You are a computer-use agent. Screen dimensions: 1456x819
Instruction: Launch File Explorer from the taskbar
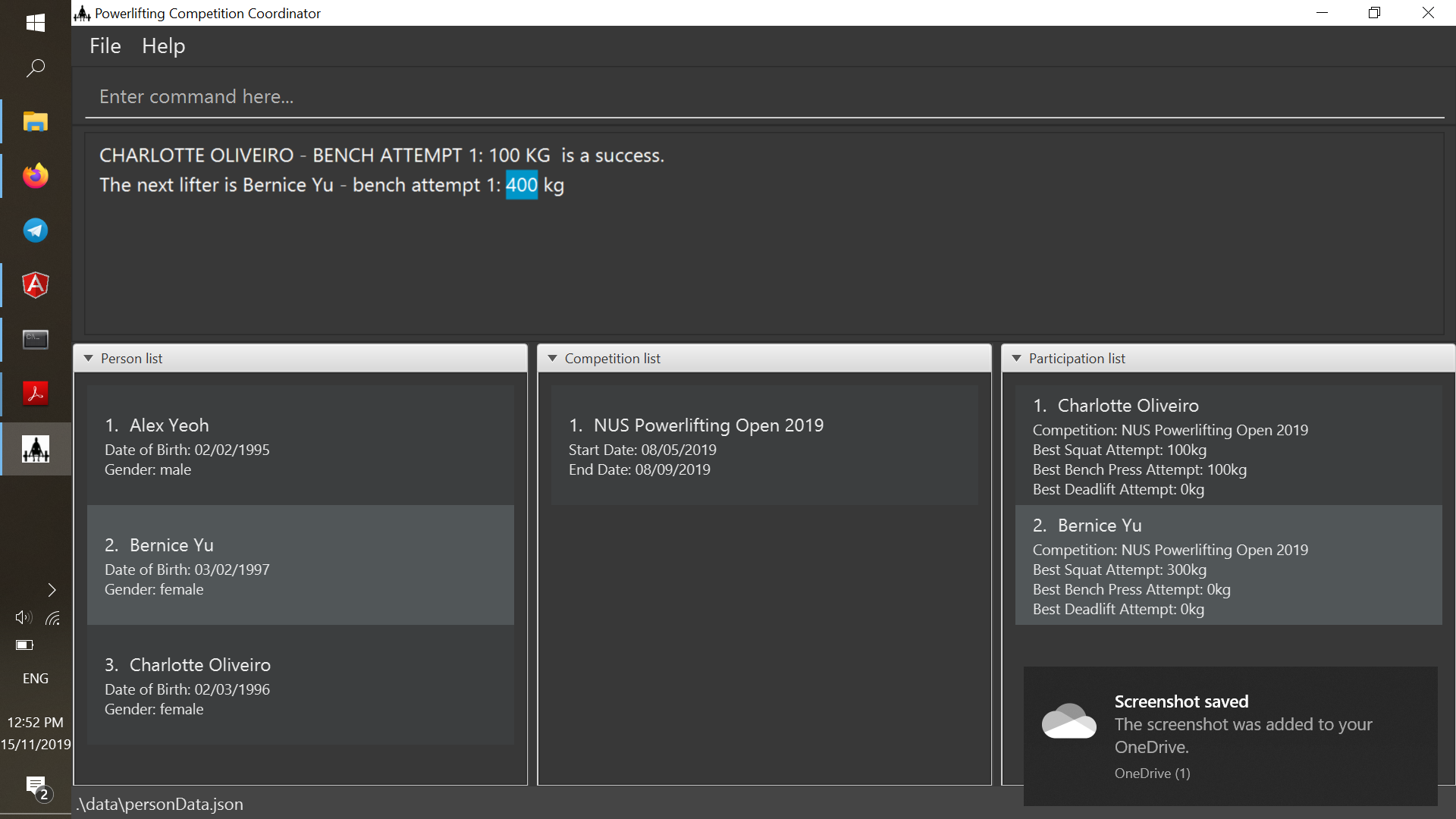tap(35, 121)
